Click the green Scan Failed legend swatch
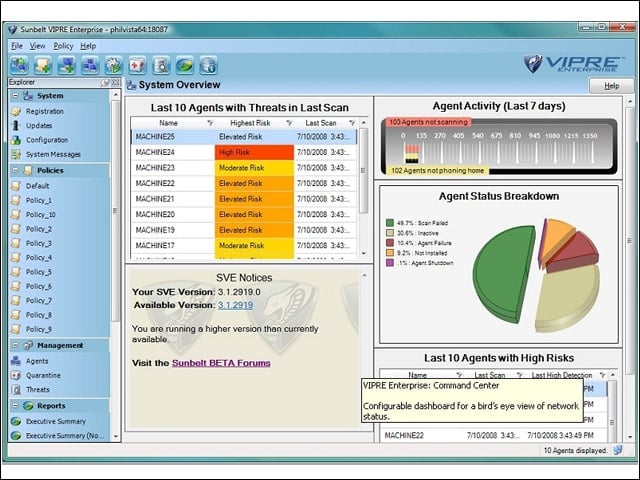Screen dimensions: 640x480 click(x=390, y=223)
